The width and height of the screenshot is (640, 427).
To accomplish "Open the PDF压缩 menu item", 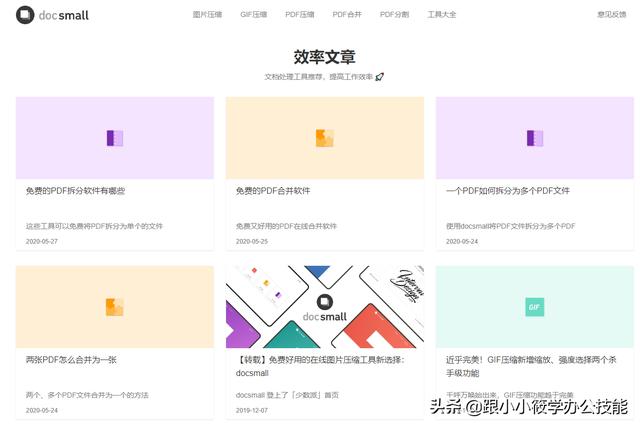I will [x=300, y=15].
